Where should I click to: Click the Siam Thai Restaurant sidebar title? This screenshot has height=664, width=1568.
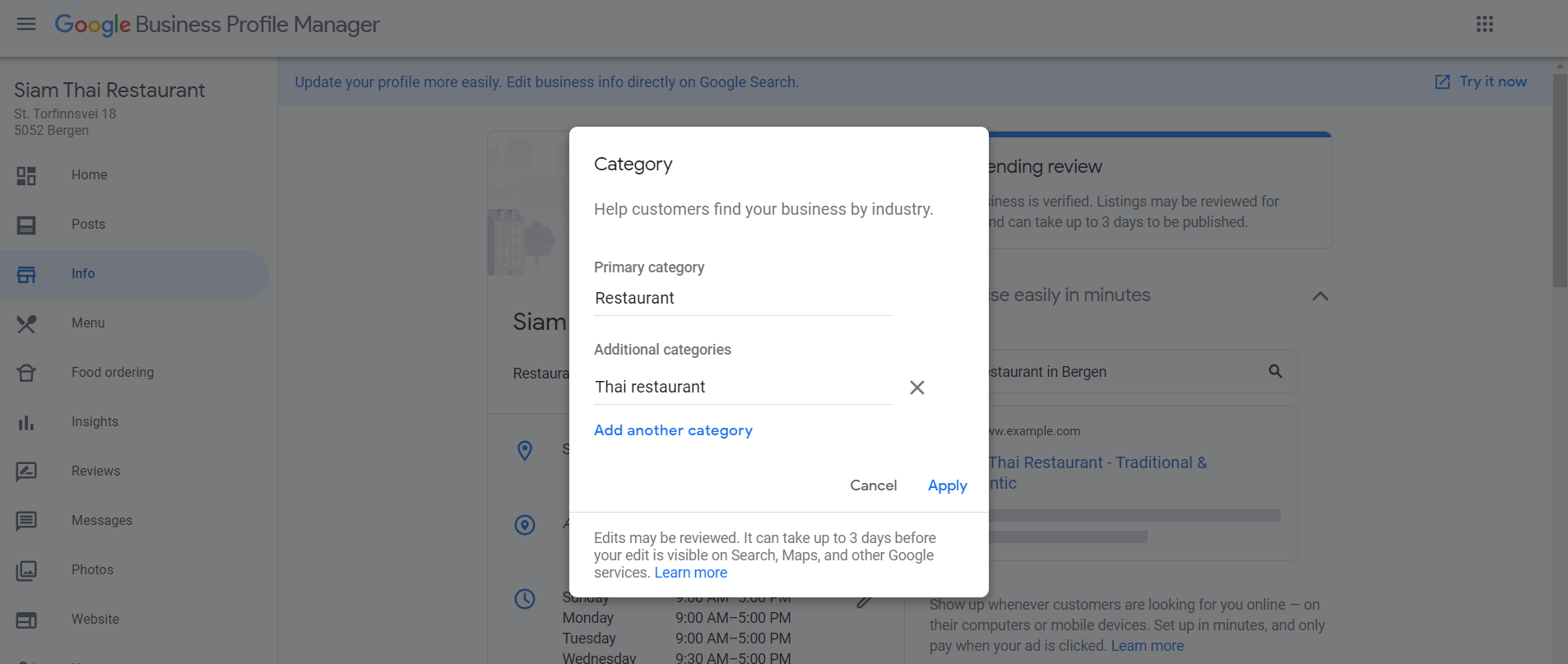click(x=109, y=91)
